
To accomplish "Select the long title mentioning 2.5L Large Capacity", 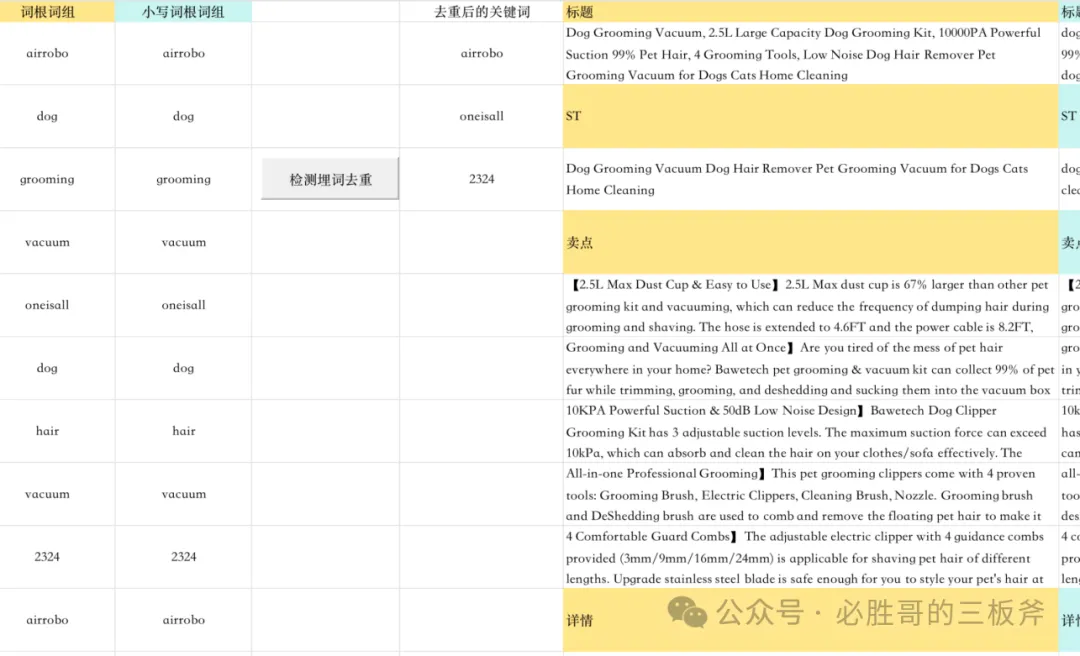I will point(811,54).
